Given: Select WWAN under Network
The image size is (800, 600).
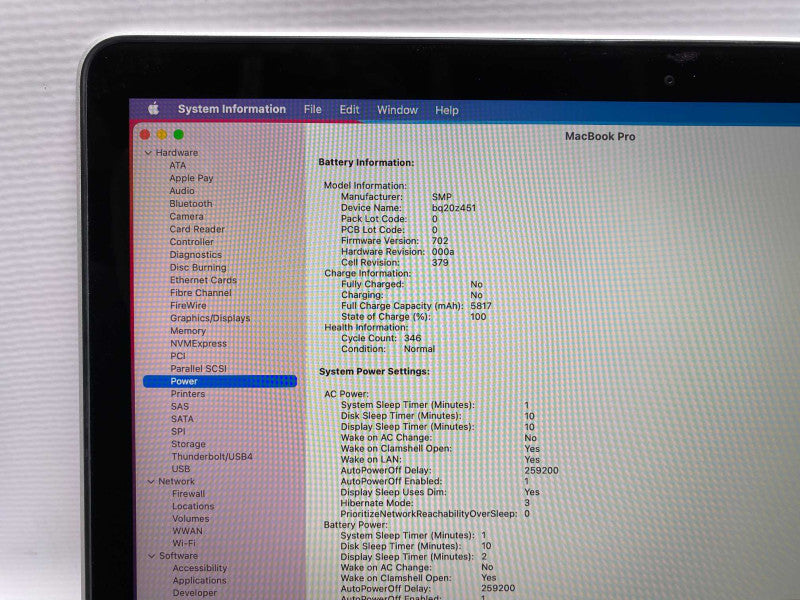Looking at the screenshot, I should tap(187, 531).
